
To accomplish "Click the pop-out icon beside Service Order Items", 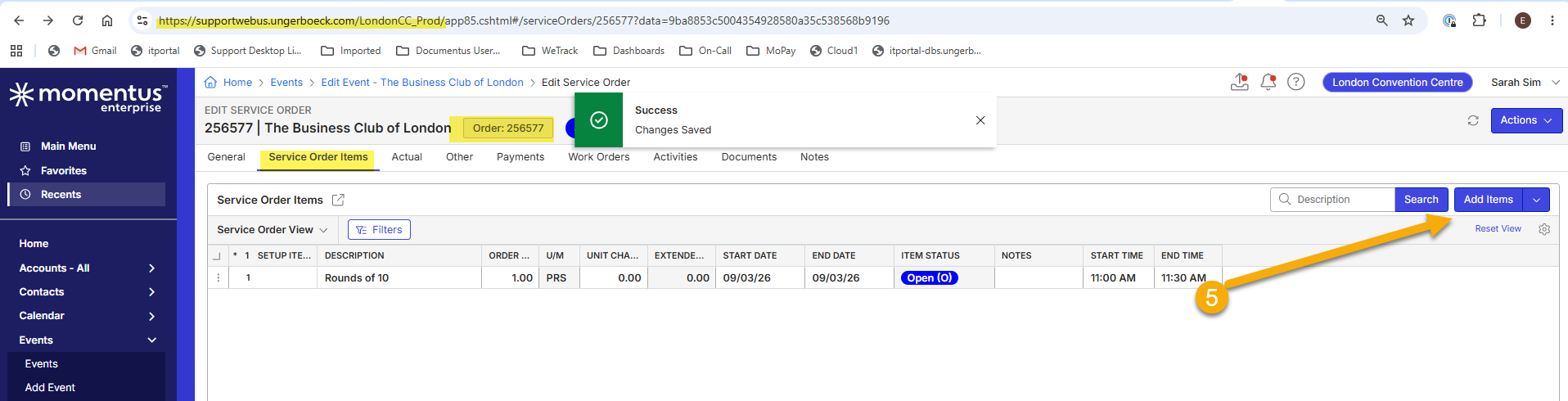I will pyautogui.click(x=338, y=200).
